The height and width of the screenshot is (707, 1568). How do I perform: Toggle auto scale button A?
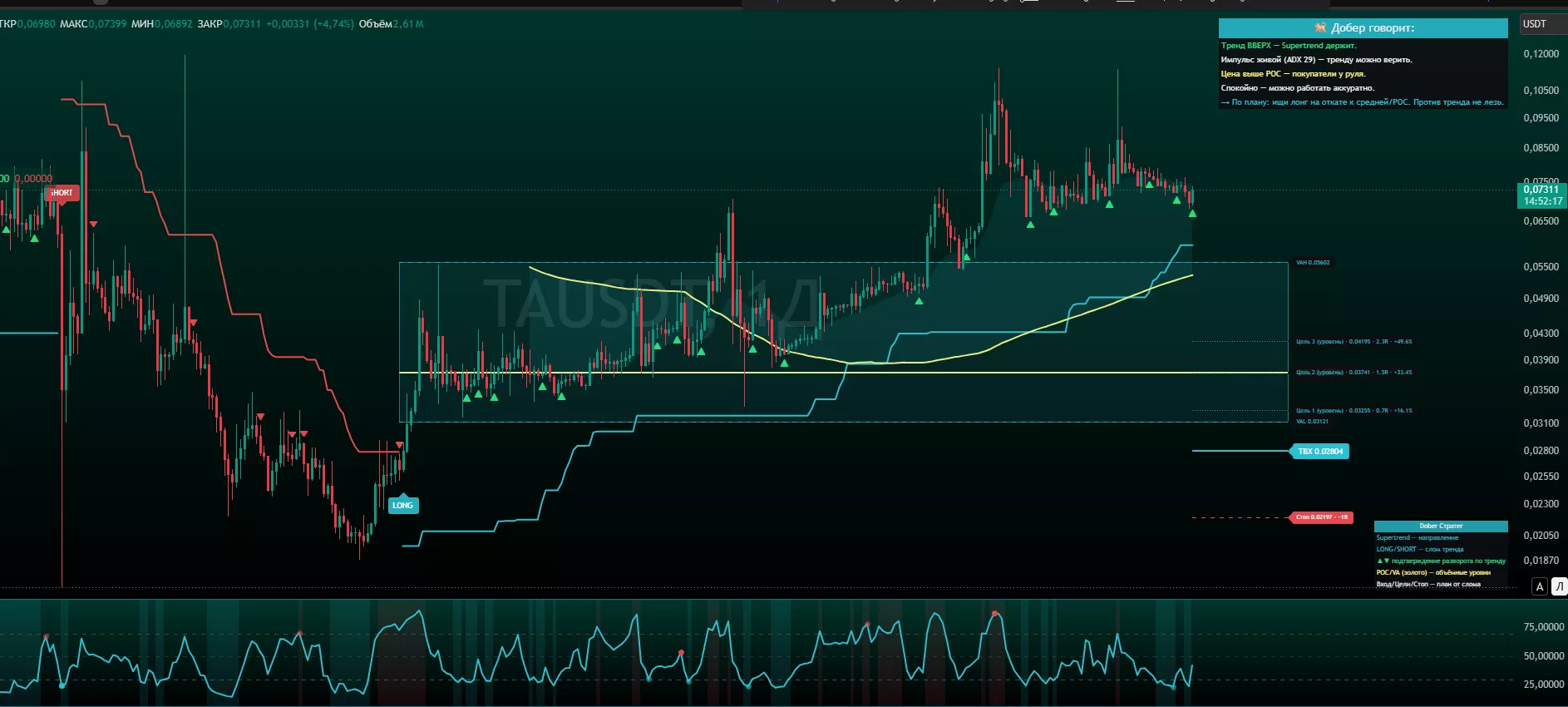coord(1540,586)
